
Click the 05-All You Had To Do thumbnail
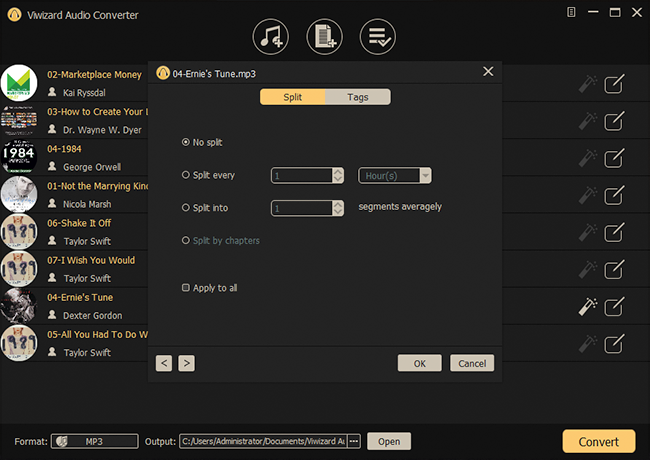point(19,343)
